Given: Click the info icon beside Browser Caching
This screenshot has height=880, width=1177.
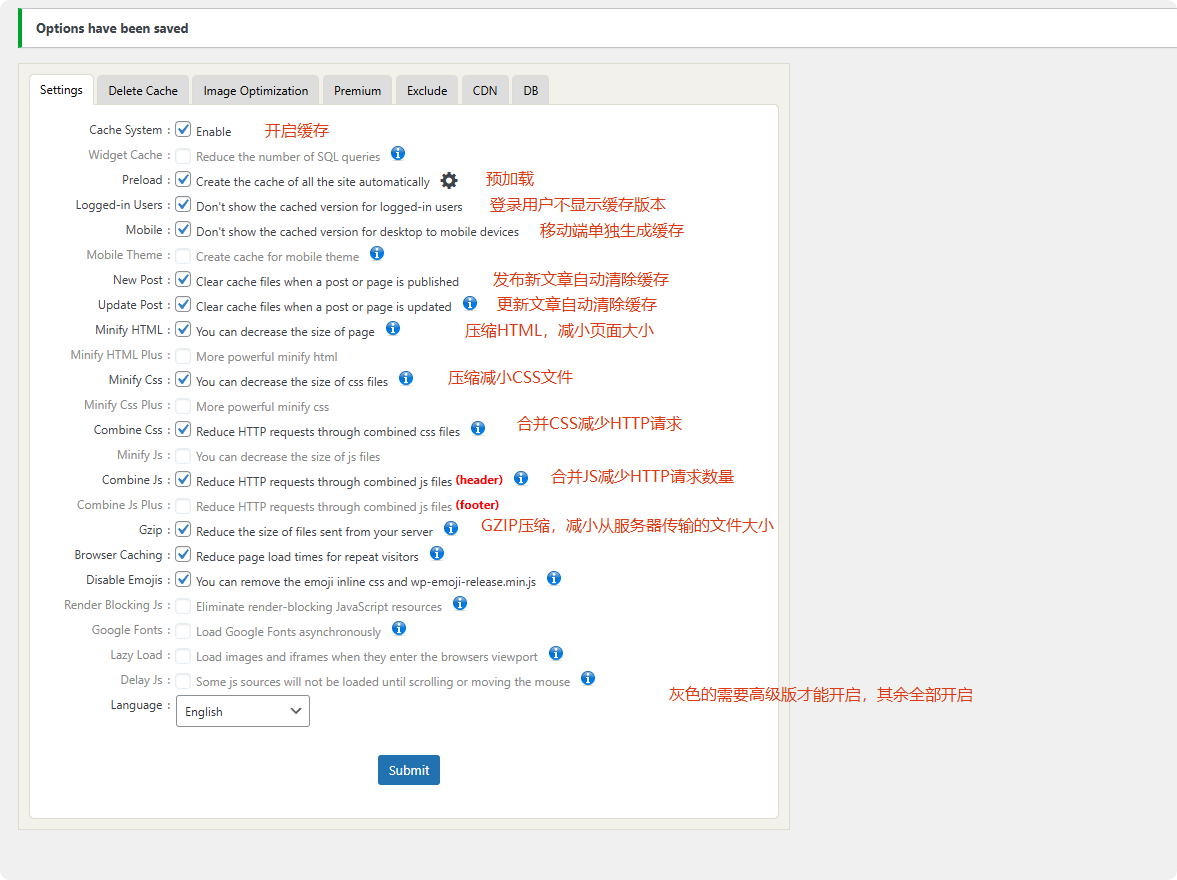Looking at the screenshot, I should tap(437, 553).
